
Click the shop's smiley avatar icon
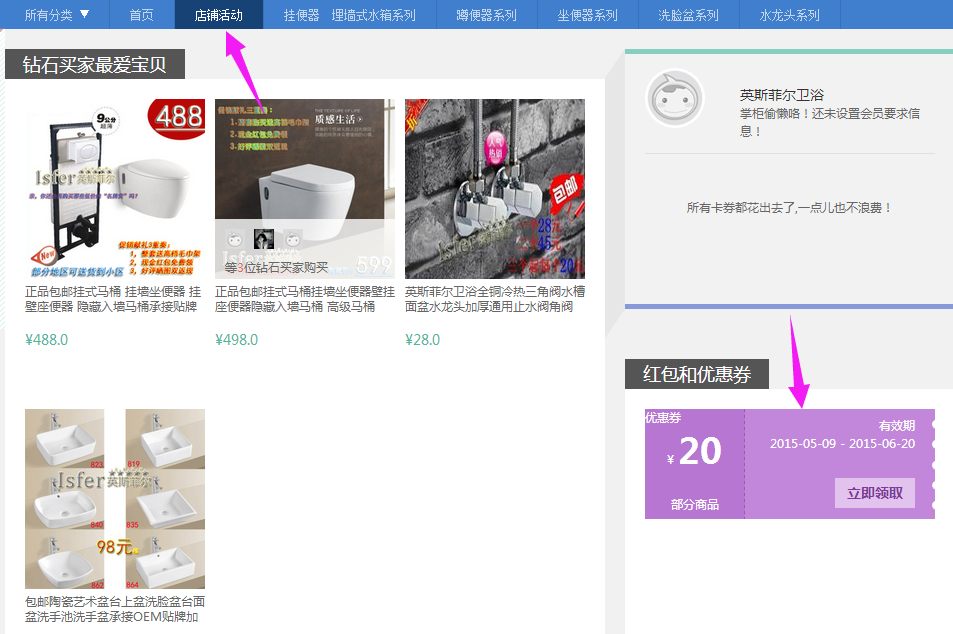(674, 98)
